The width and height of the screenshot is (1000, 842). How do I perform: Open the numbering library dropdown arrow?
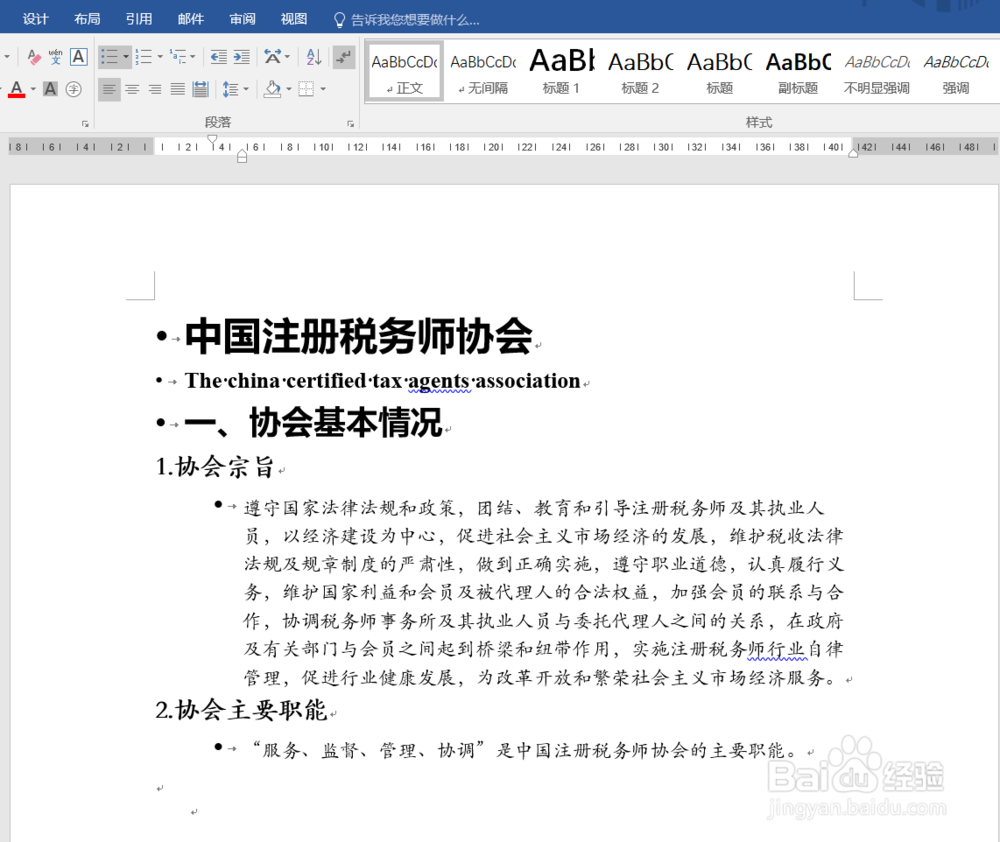point(159,57)
